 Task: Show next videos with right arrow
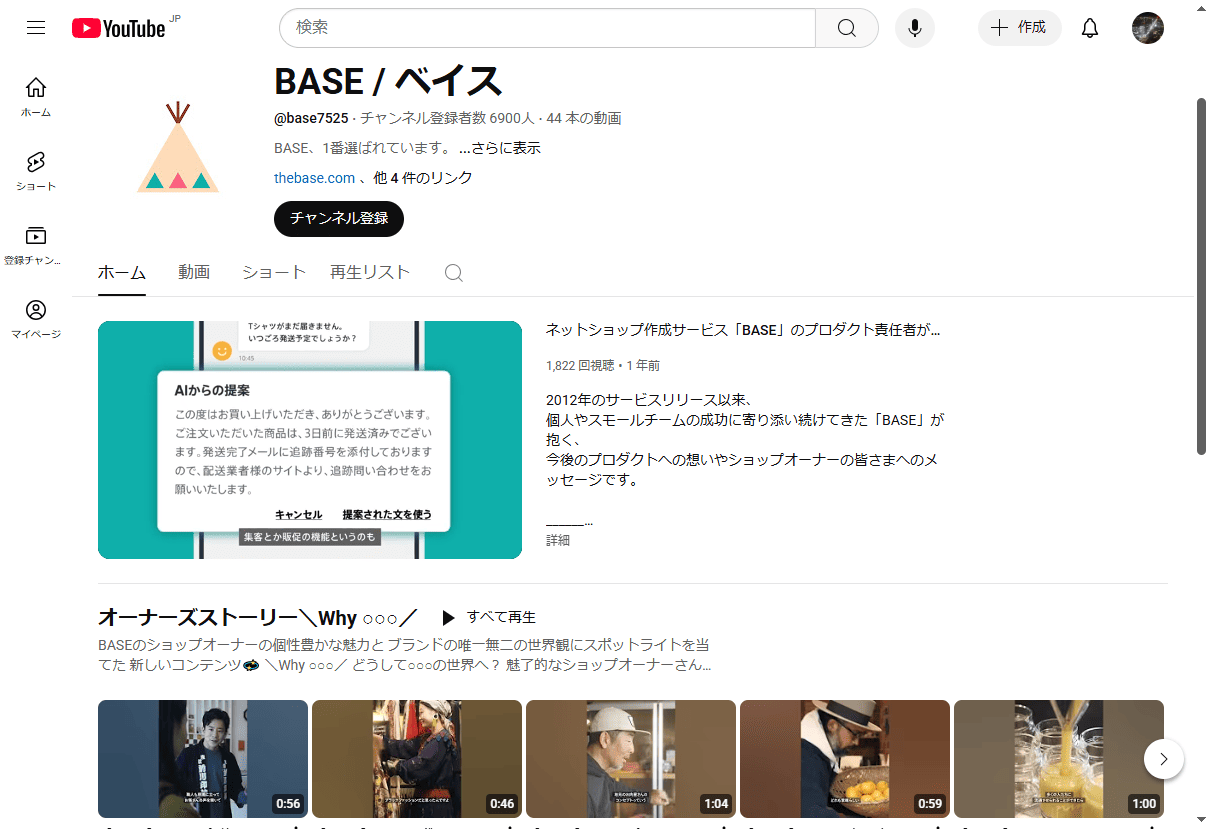point(1163,759)
